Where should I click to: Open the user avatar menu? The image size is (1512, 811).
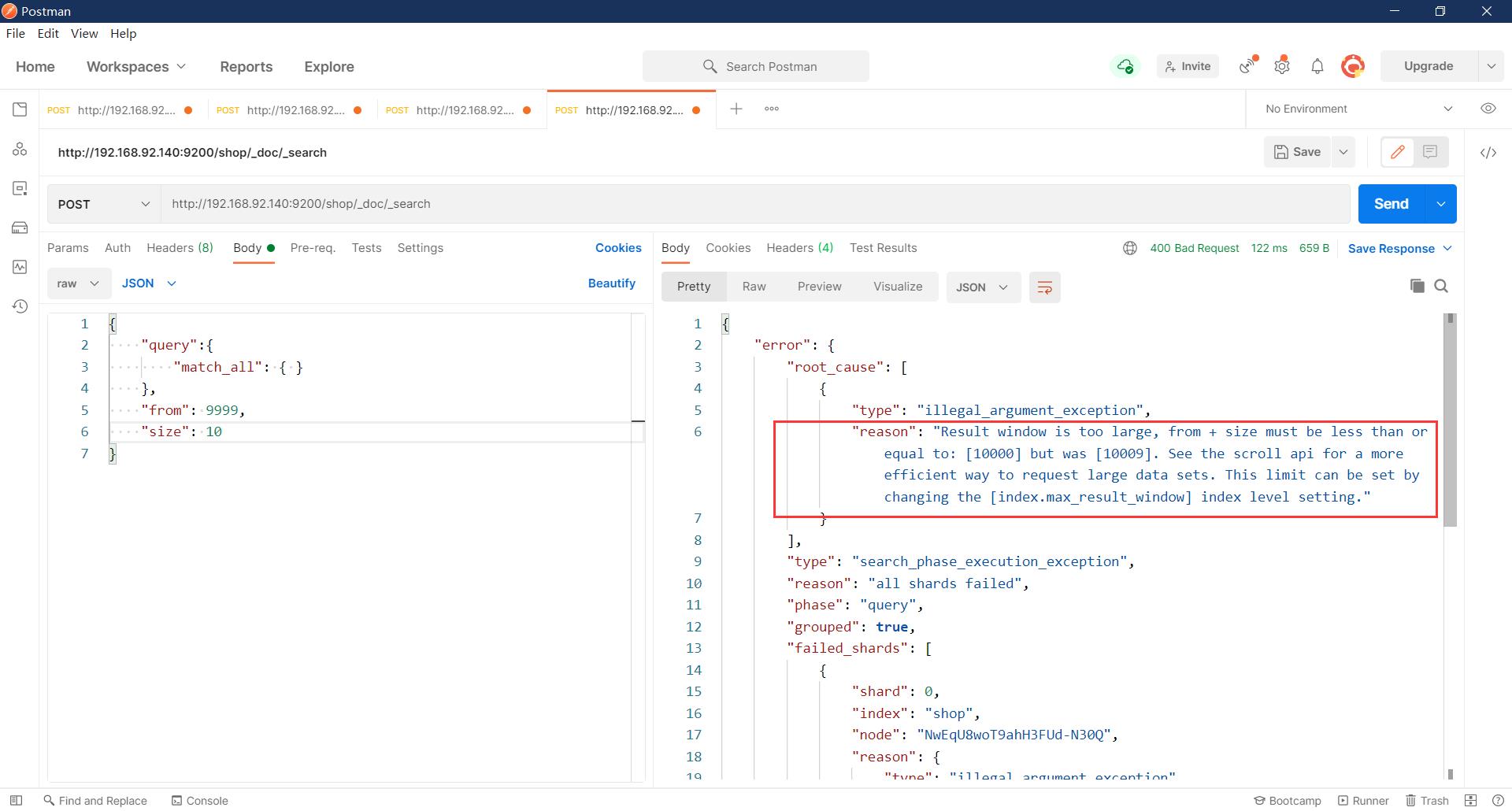[1352, 66]
